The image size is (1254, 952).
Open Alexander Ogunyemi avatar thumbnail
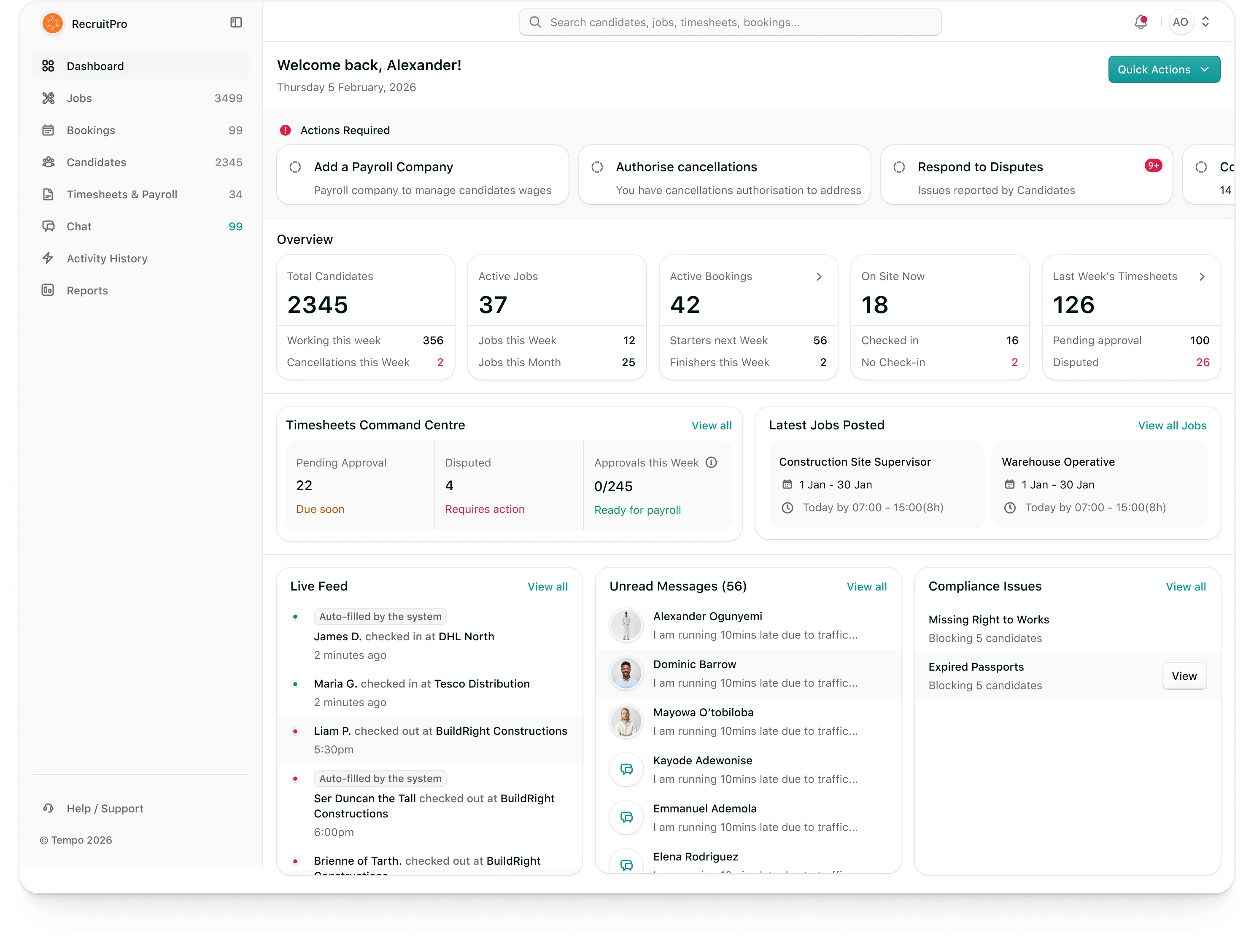[626, 626]
